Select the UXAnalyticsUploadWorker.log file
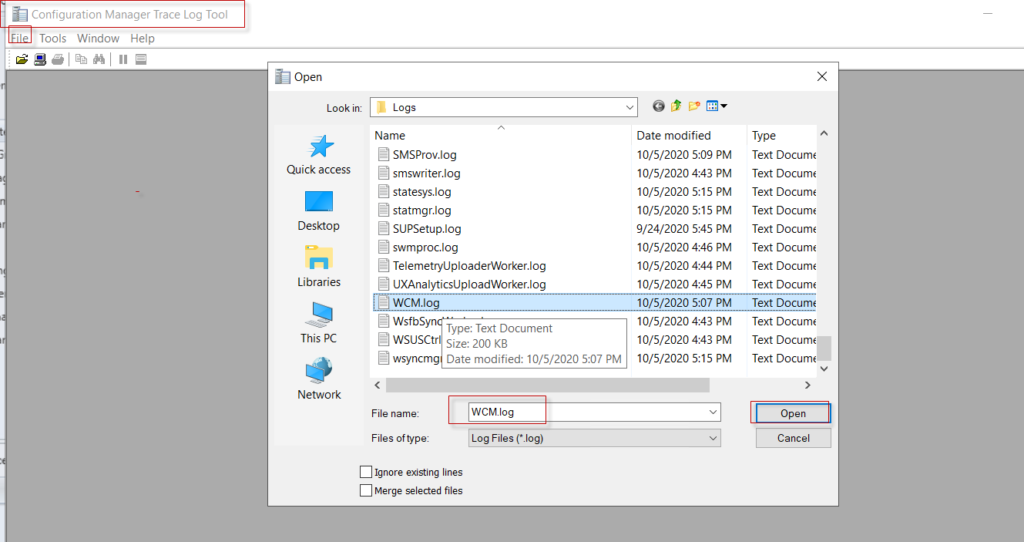The width and height of the screenshot is (1024, 542). pyautogui.click(x=469, y=284)
